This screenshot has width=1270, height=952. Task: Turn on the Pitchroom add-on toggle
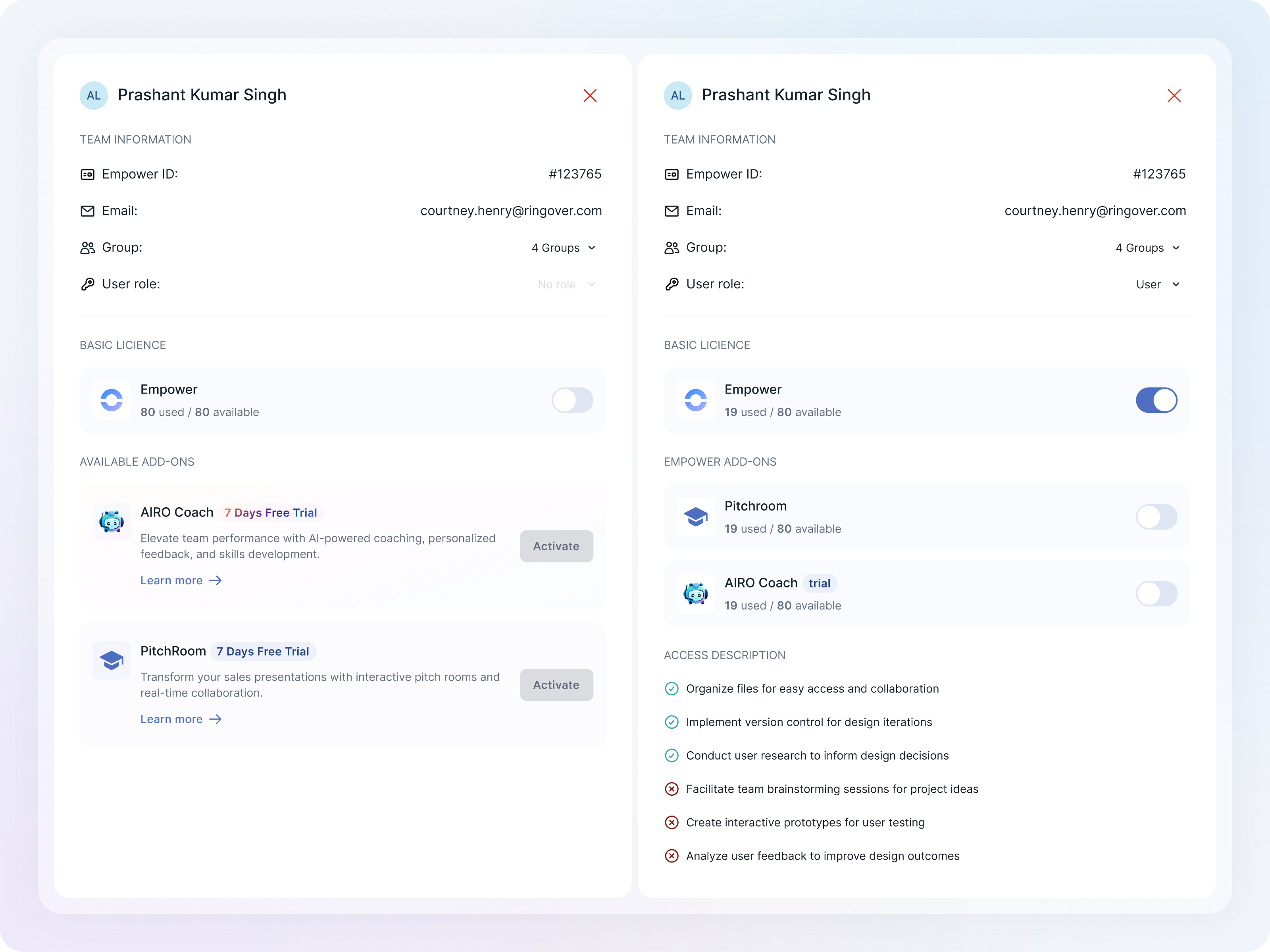1156,516
